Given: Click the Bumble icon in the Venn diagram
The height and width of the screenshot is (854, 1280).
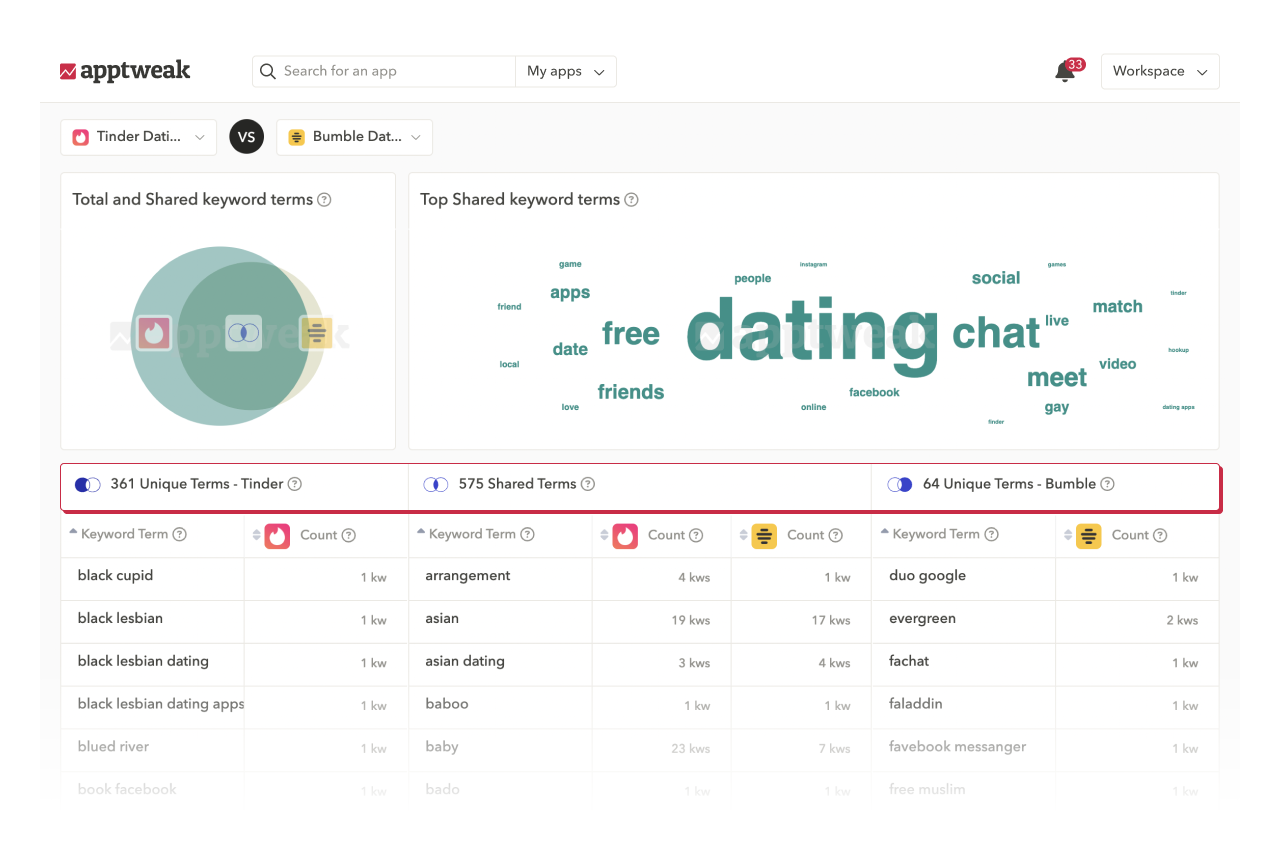Looking at the screenshot, I should 316,333.
